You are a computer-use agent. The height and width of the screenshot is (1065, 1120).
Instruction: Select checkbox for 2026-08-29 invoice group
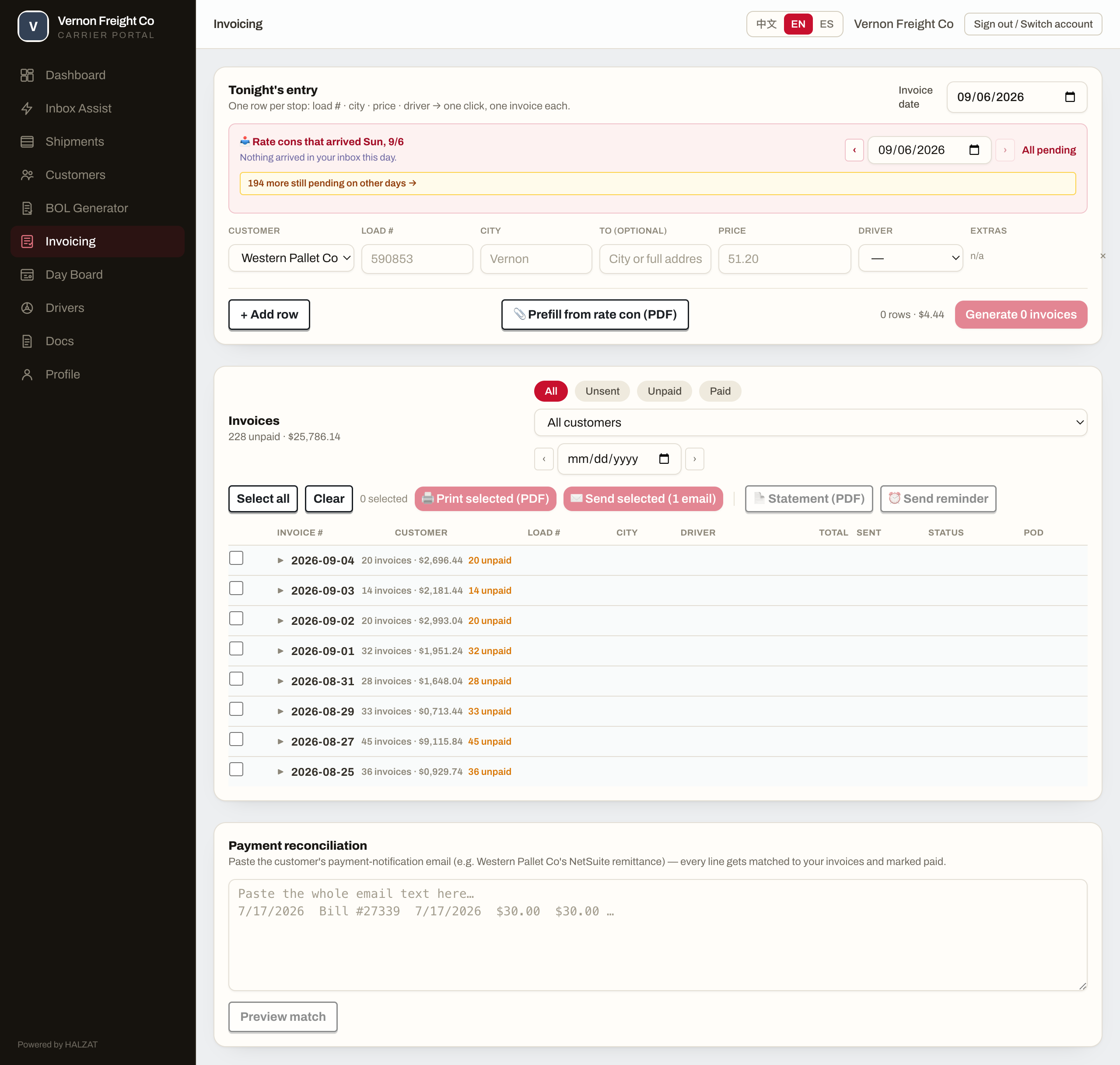[236, 709]
